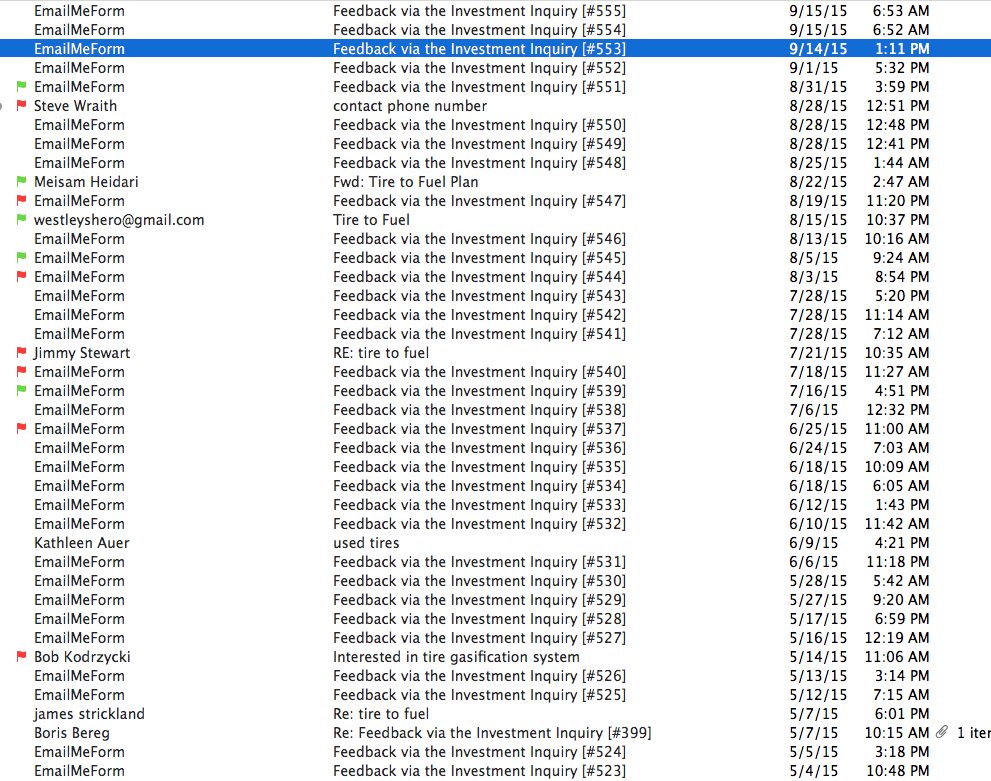
Task: Click red flag beside Jimmy Stewart
Action: point(21,353)
